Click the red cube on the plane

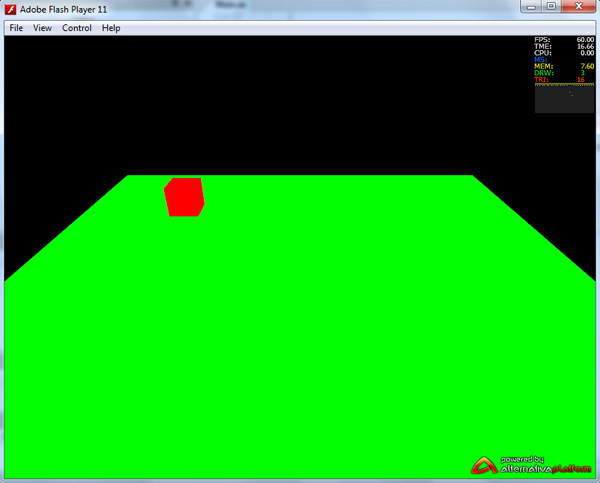click(x=184, y=197)
